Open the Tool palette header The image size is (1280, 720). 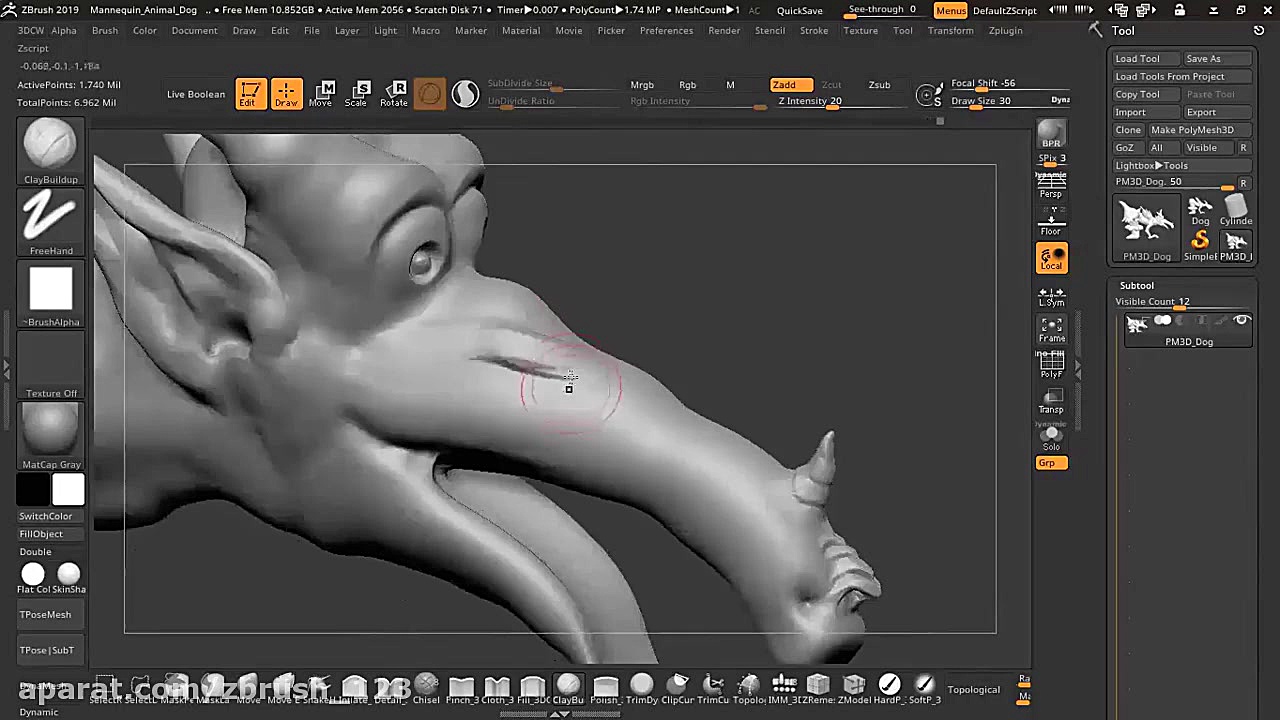click(1123, 30)
